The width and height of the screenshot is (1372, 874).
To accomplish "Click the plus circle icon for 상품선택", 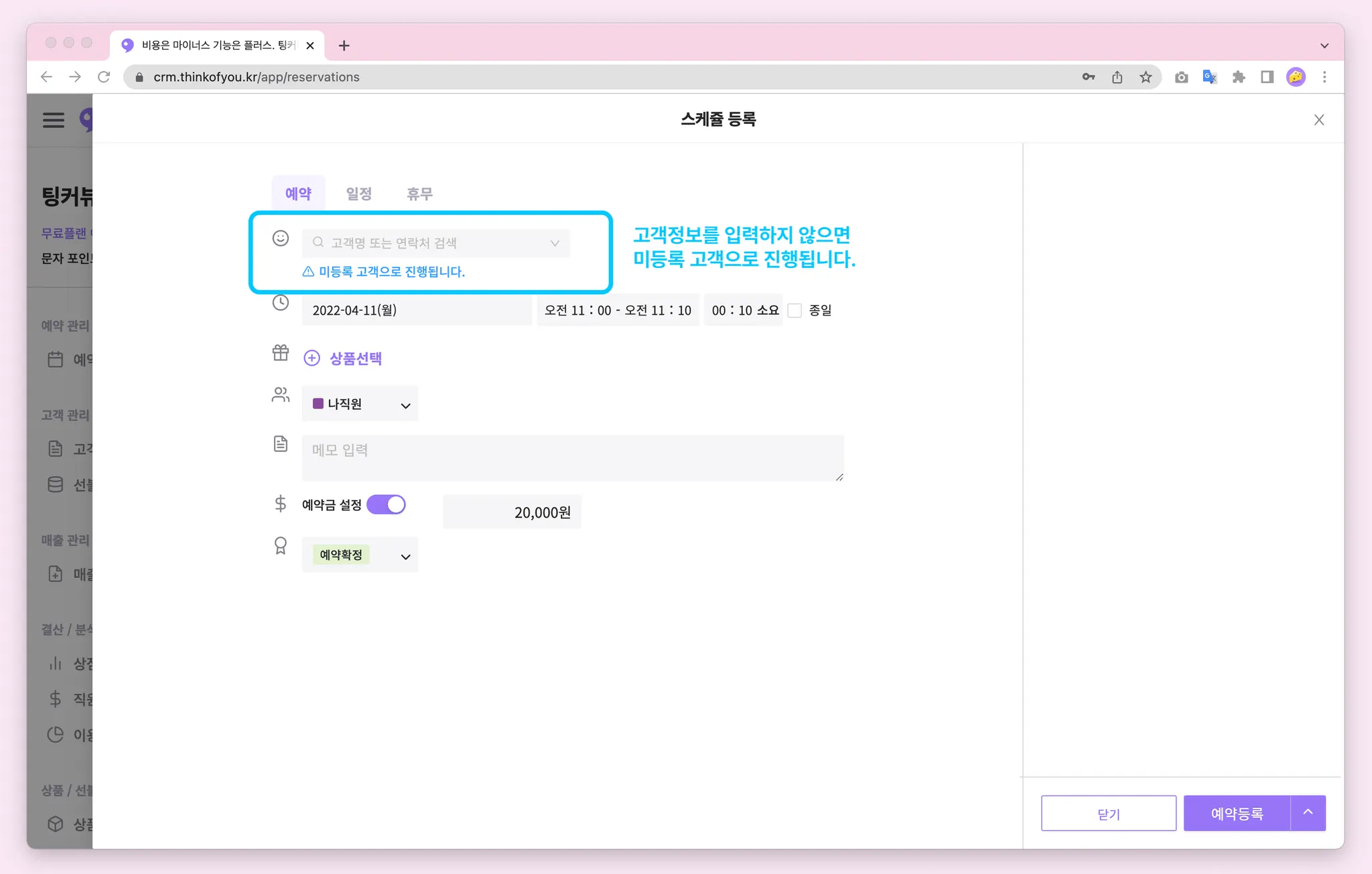I will click(x=312, y=358).
